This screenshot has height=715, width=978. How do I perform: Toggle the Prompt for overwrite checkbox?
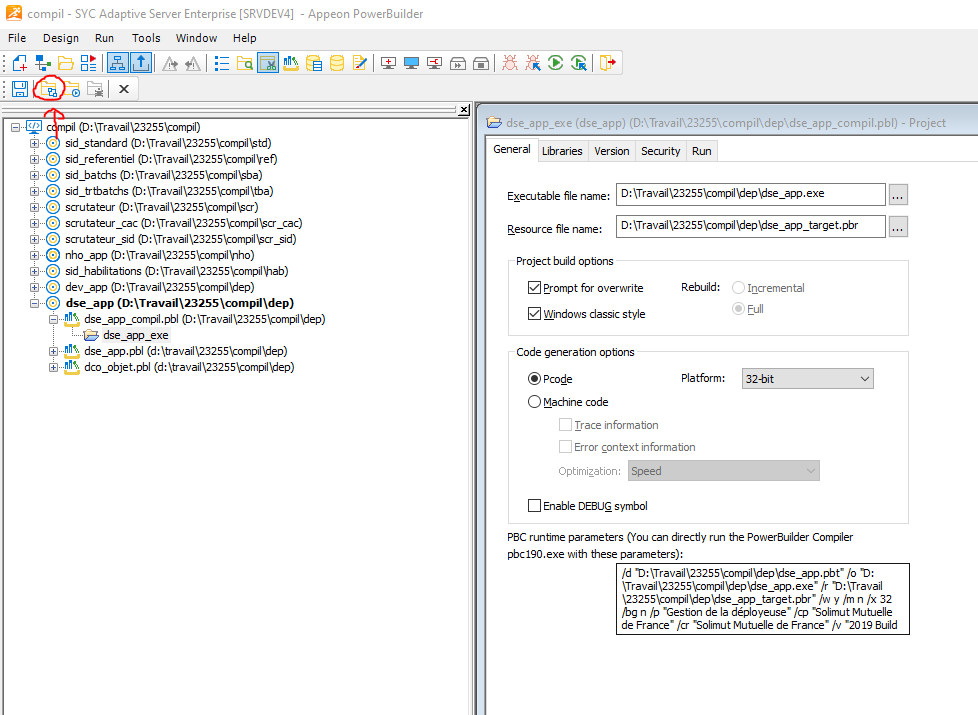coord(534,288)
